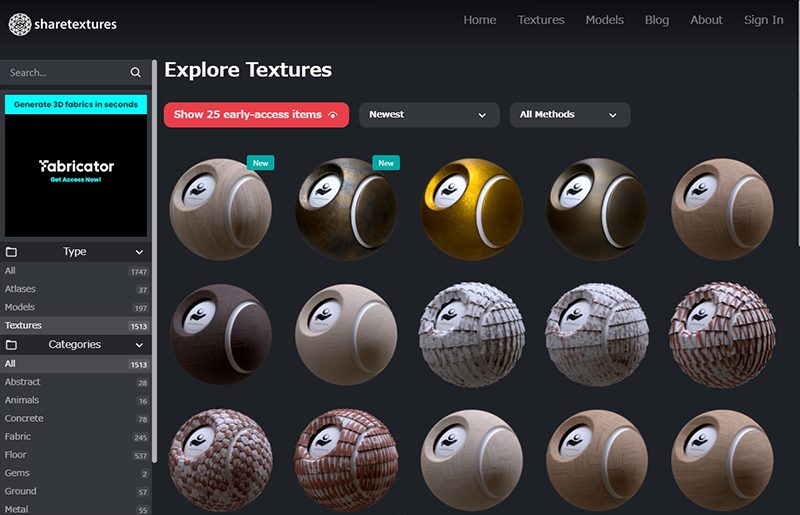800x515 pixels.
Task: Click inside the Search text field
Action: coord(60,73)
